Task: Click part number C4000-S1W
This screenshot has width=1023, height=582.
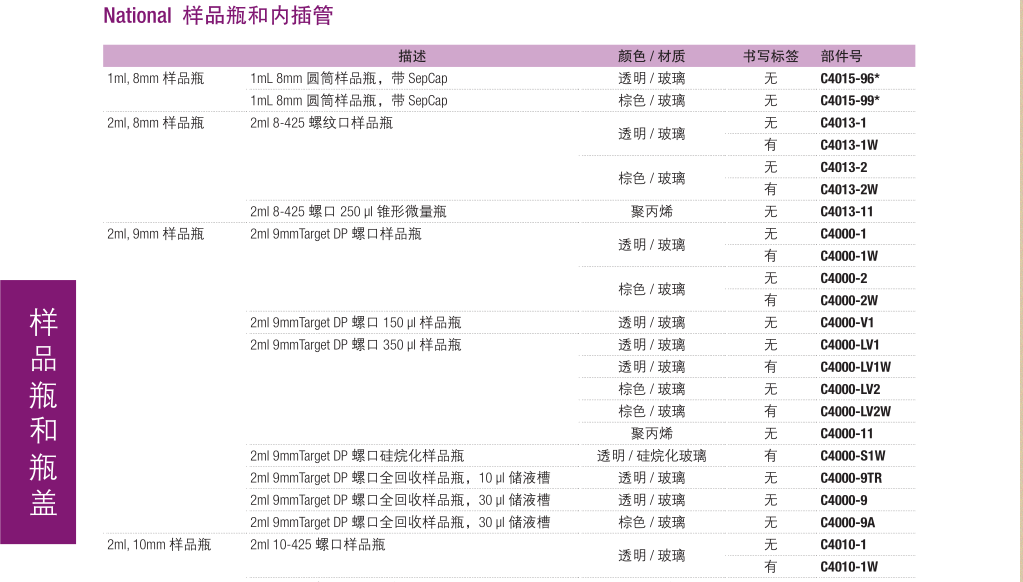Action: pos(853,455)
